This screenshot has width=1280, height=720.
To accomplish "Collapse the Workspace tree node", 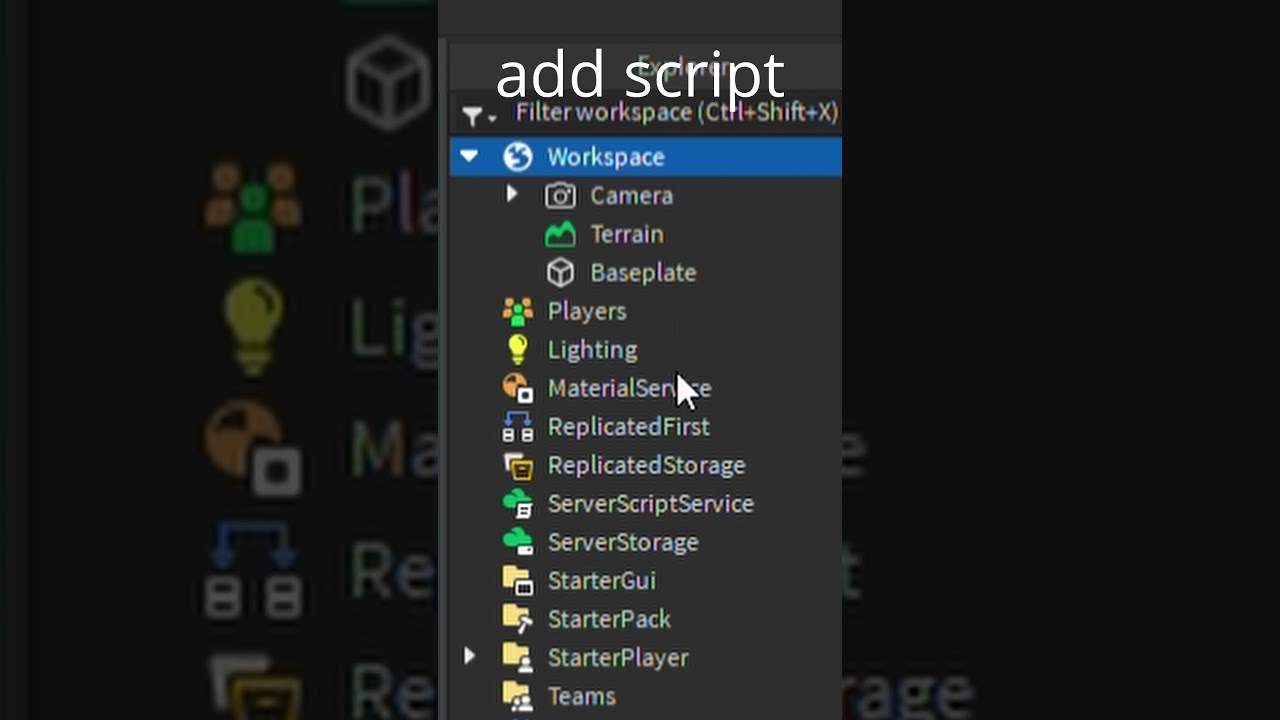I will (469, 156).
